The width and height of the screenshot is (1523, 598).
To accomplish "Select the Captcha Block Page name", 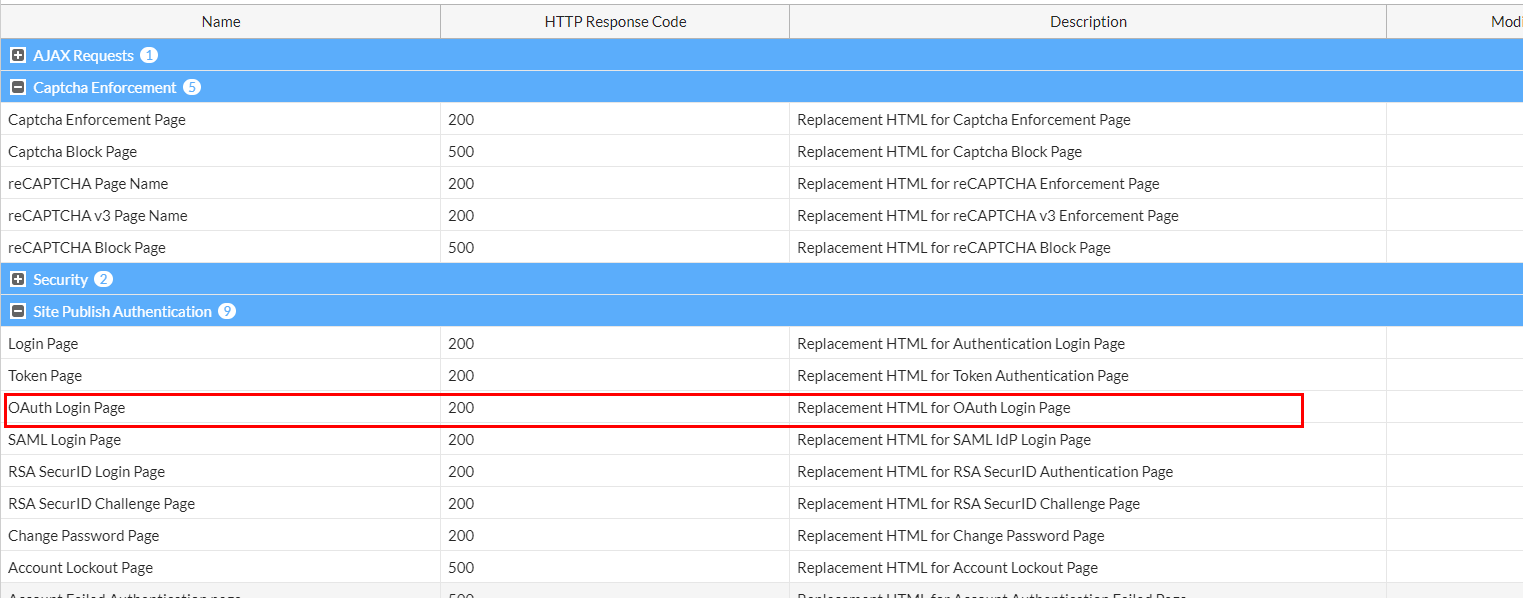I will coord(73,152).
